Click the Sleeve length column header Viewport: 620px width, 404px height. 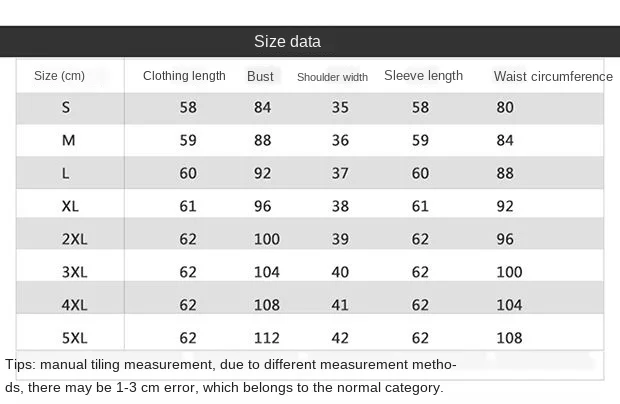click(423, 76)
